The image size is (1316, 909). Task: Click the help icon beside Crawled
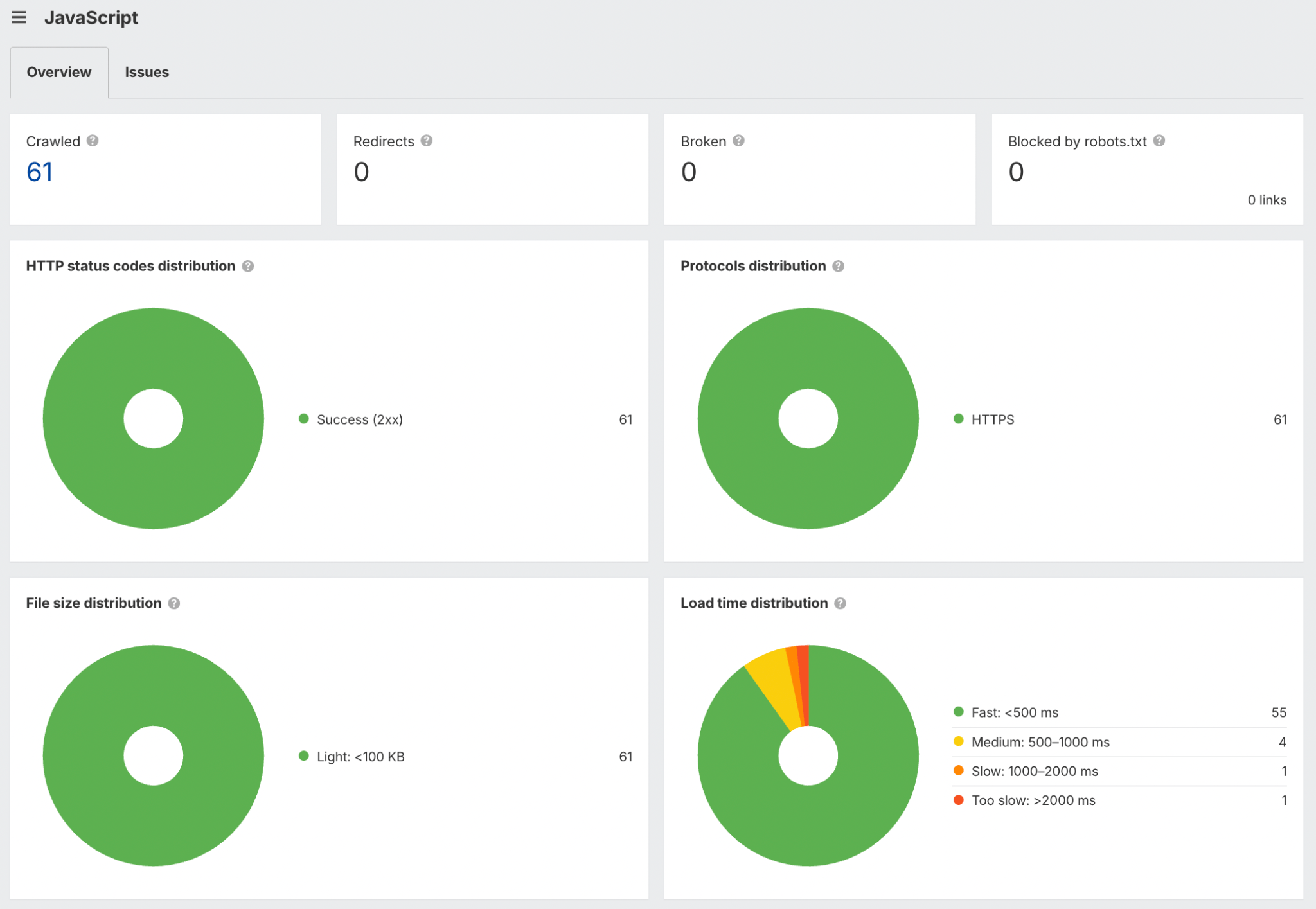point(93,141)
